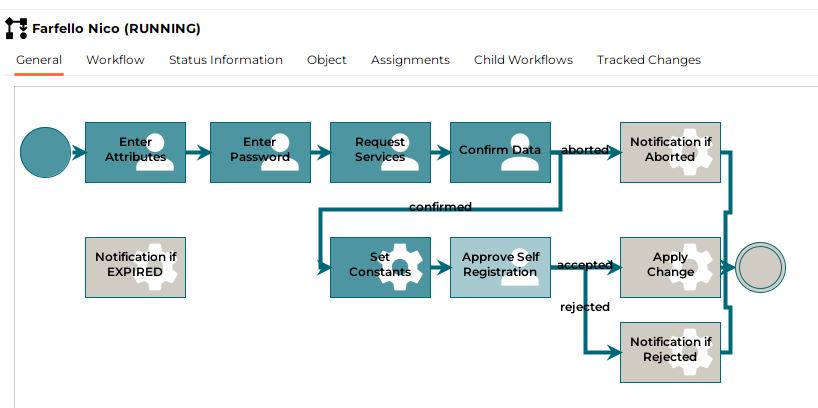The image size is (818, 408).
Task: Click the workflow end double-circle node
Action: coord(761,267)
